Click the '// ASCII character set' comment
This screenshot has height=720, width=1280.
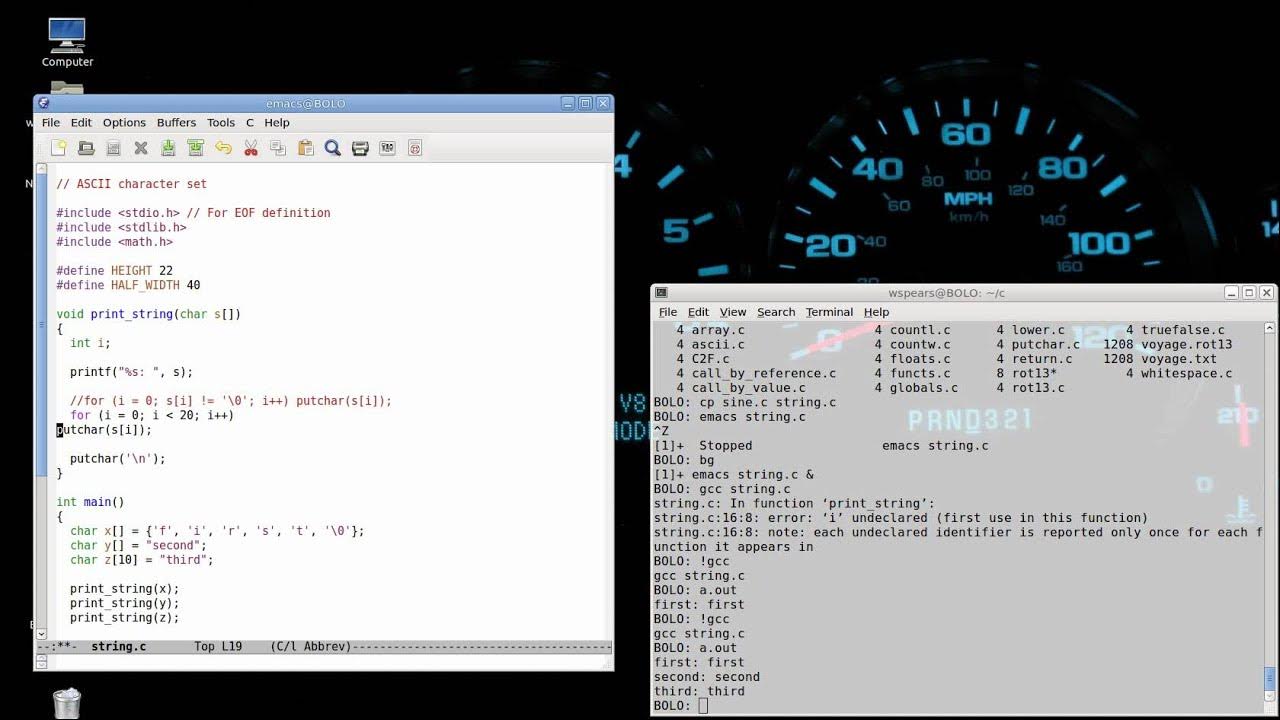pyautogui.click(x=131, y=184)
